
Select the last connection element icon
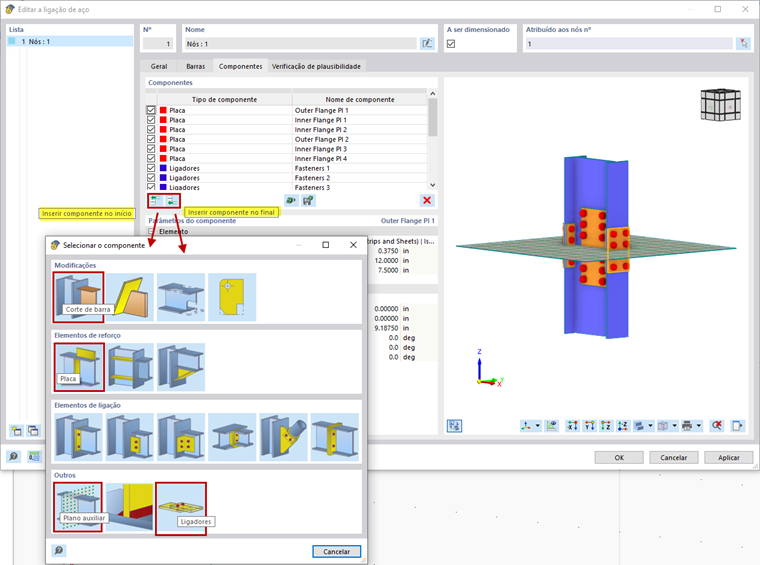335,437
